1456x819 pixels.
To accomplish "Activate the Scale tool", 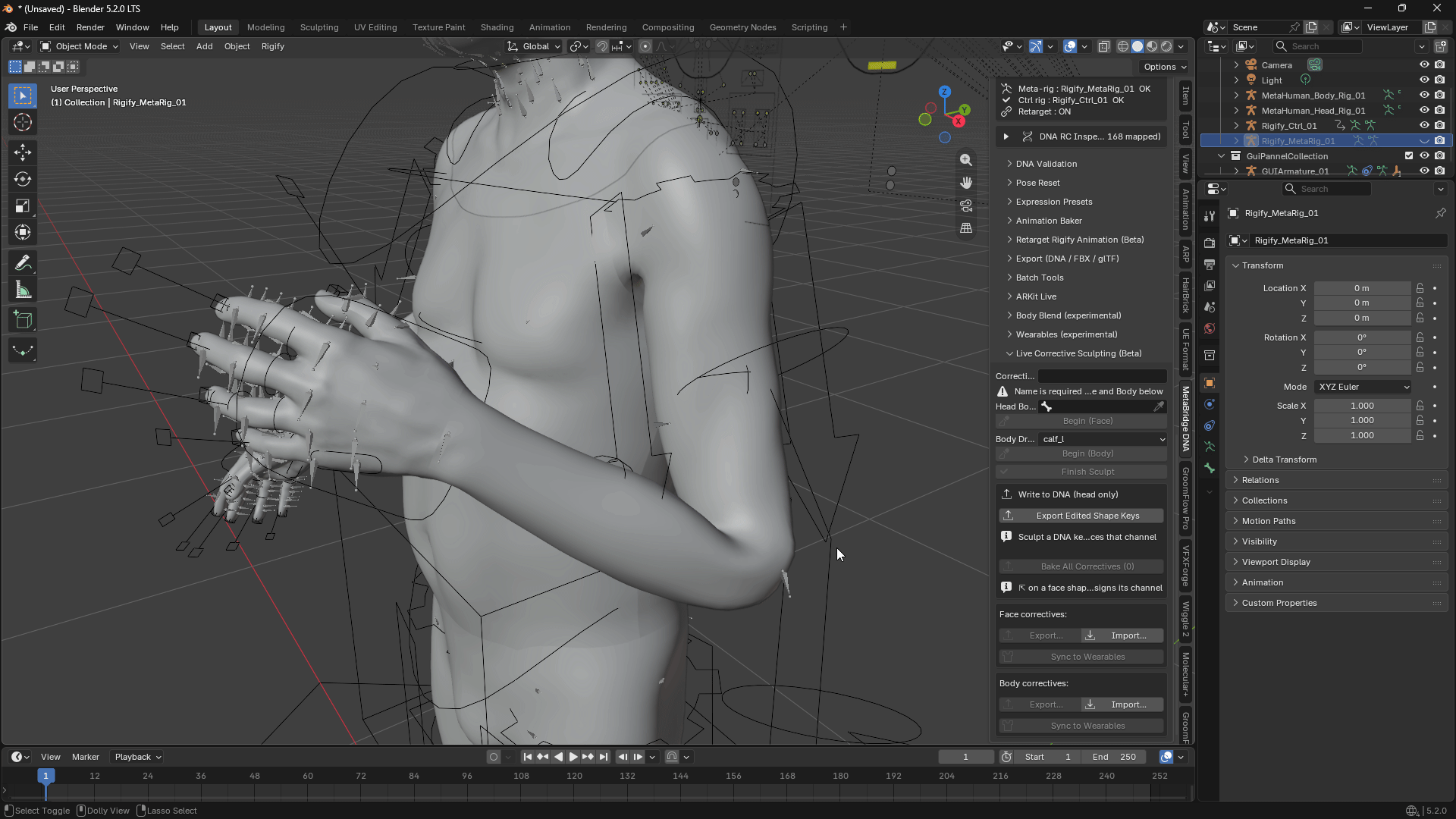I will 23,206.
